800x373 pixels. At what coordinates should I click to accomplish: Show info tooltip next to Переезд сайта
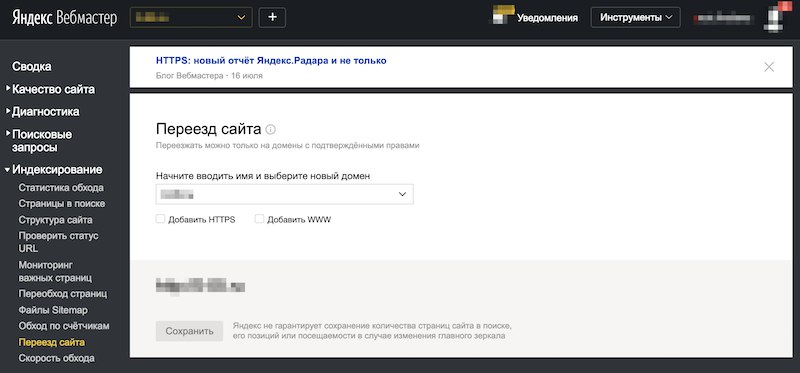tap(270, 129)
